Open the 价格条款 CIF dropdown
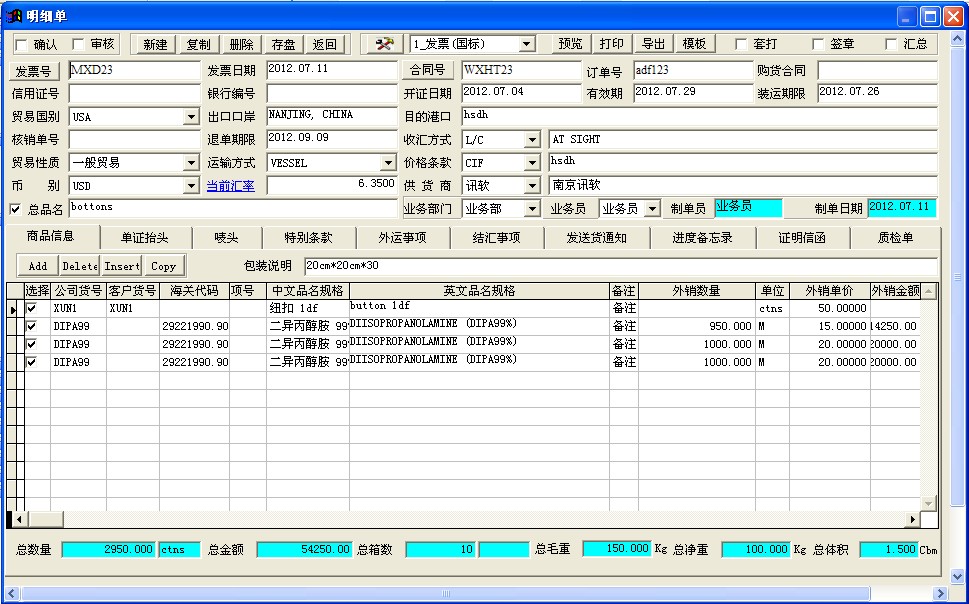Viewport: 969px width, 604px height. click(x=532, y=163)
